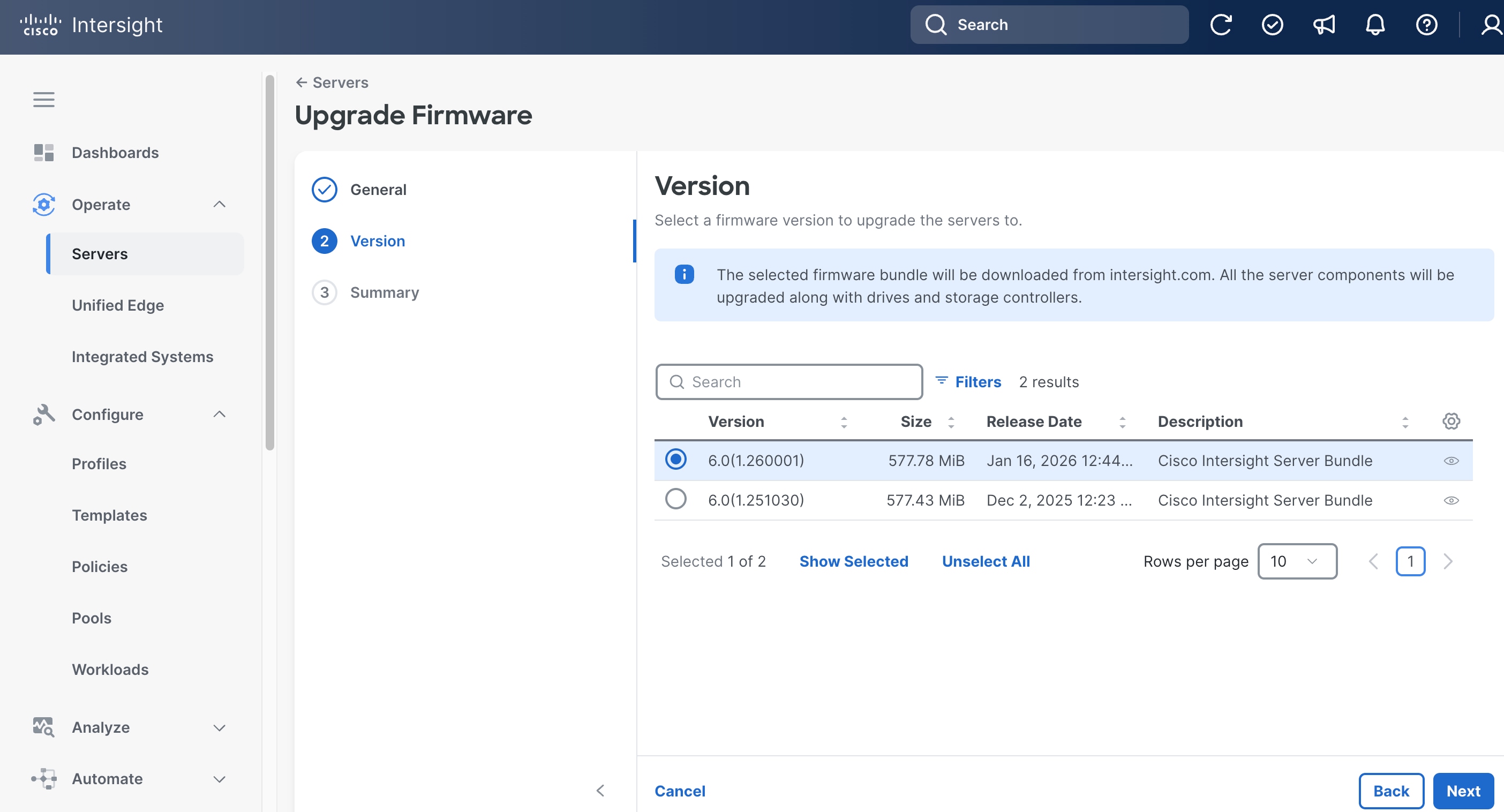Expand the Analyze section chevron

pyautogui.click(x=220, y=727)
